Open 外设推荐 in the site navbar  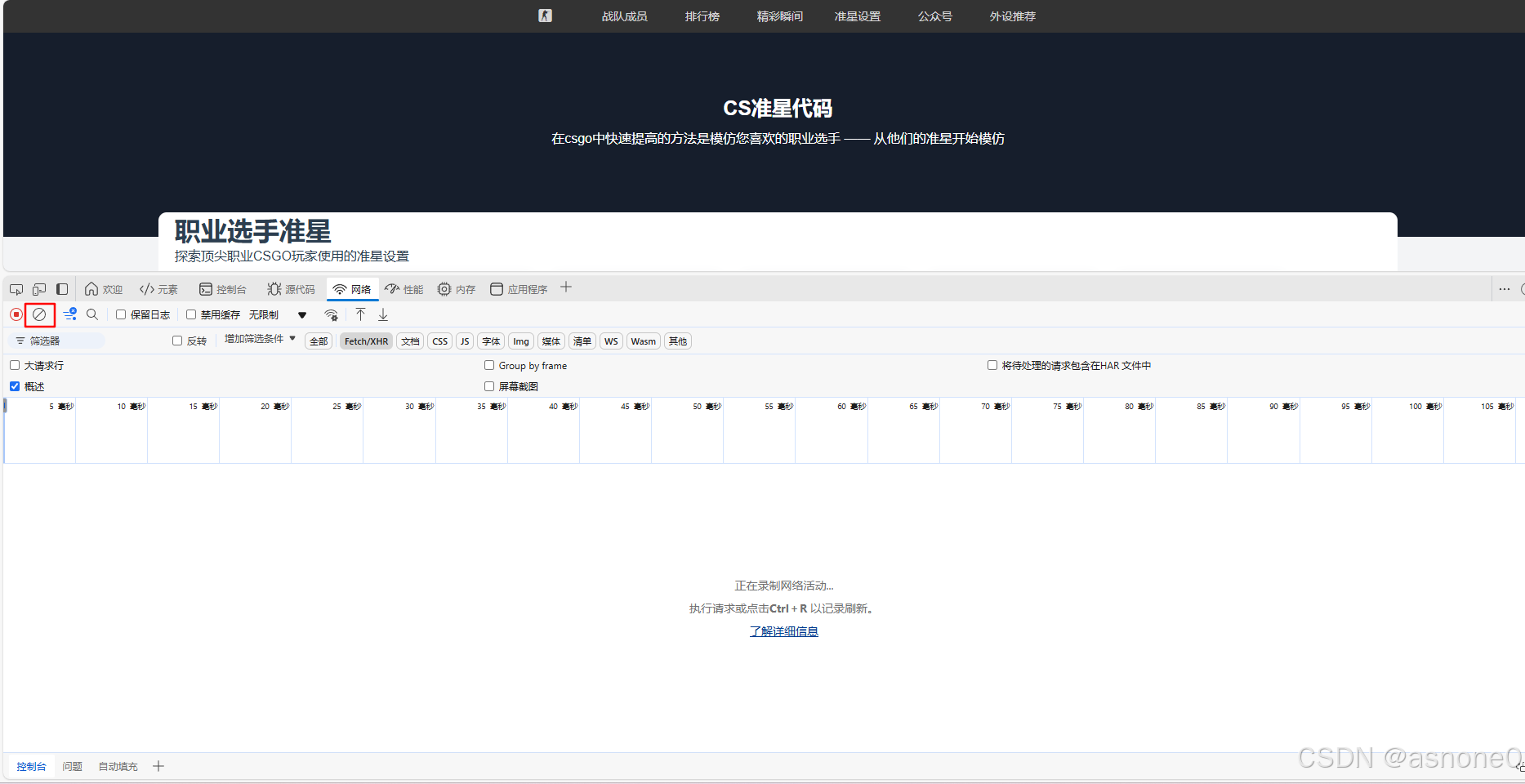[1013, 16]
